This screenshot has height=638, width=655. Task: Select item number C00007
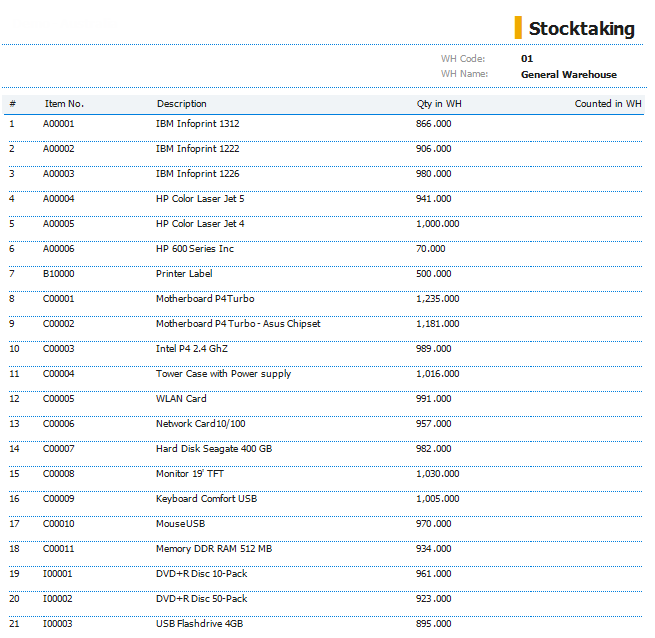tap(59, 449)
